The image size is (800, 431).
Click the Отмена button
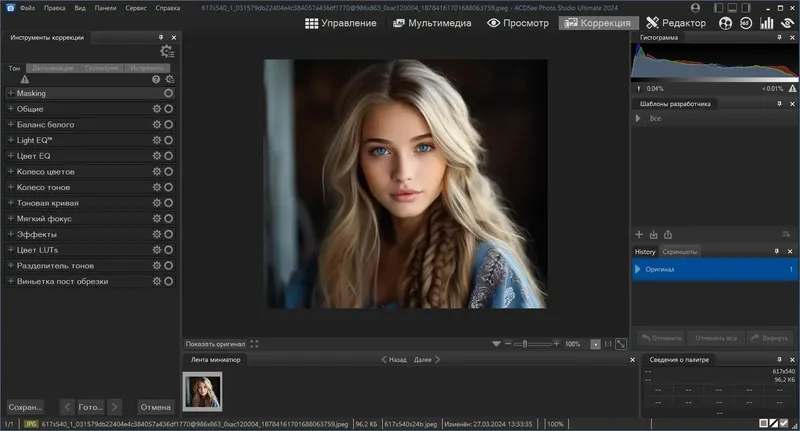pyautogui.click(x=156, y=407)
